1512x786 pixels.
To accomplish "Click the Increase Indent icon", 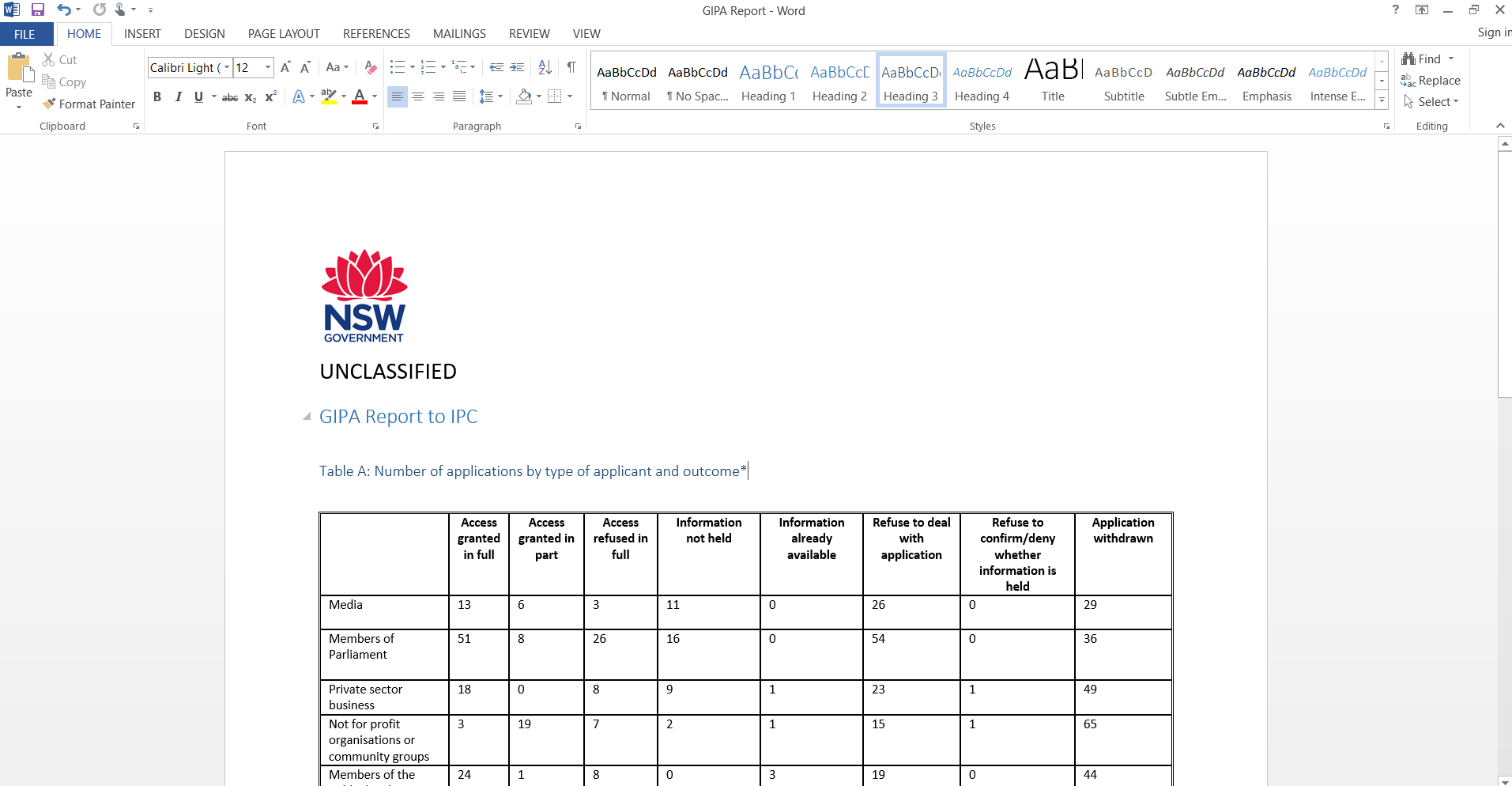I will pos(517,67).
